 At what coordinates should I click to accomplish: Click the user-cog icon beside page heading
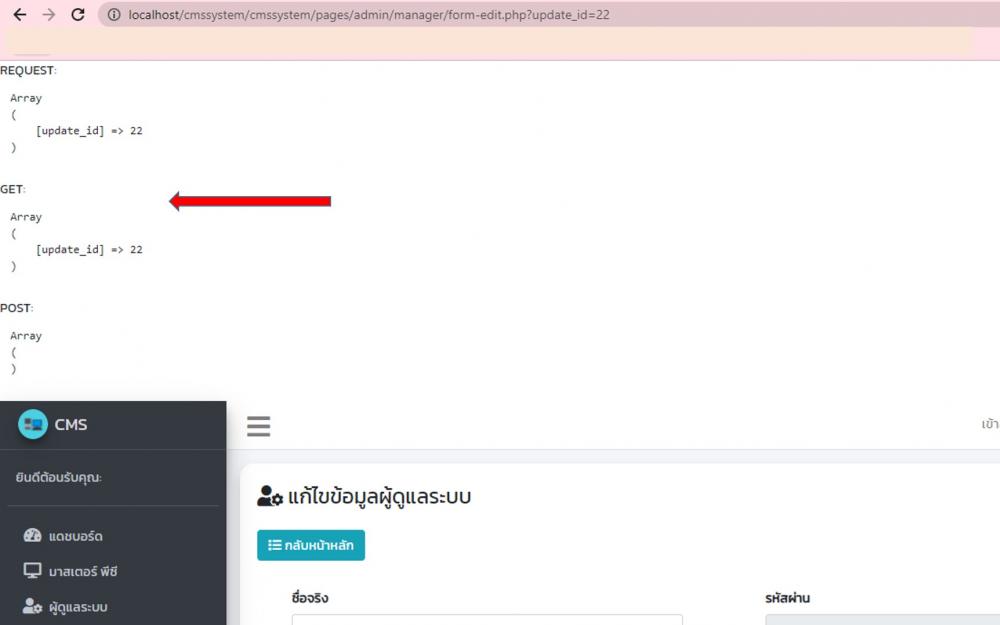(270, 496)
